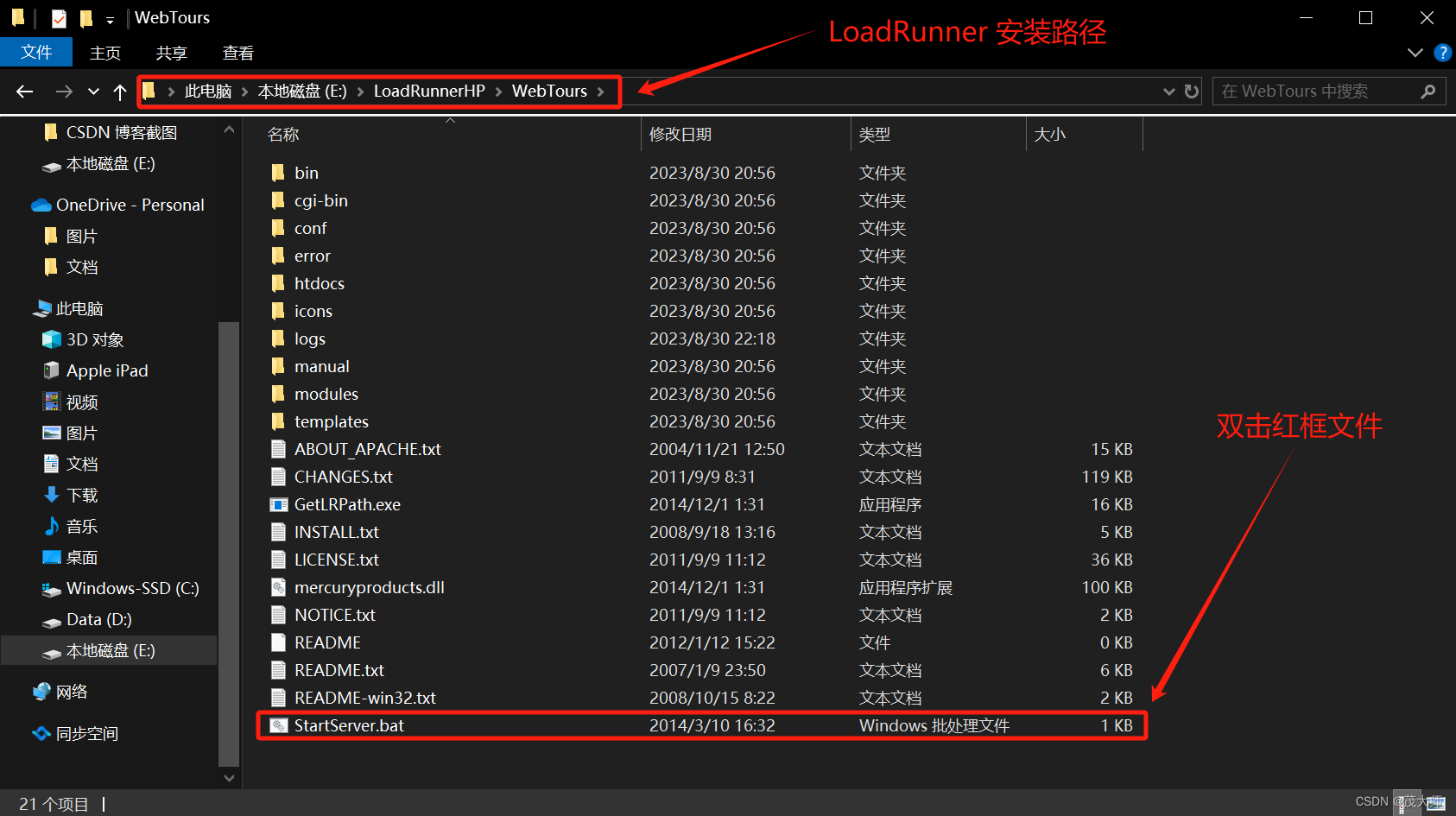Click the search magnifier icon
The width and height of the screenshot is (1456, 816).
pos(1429,91)
